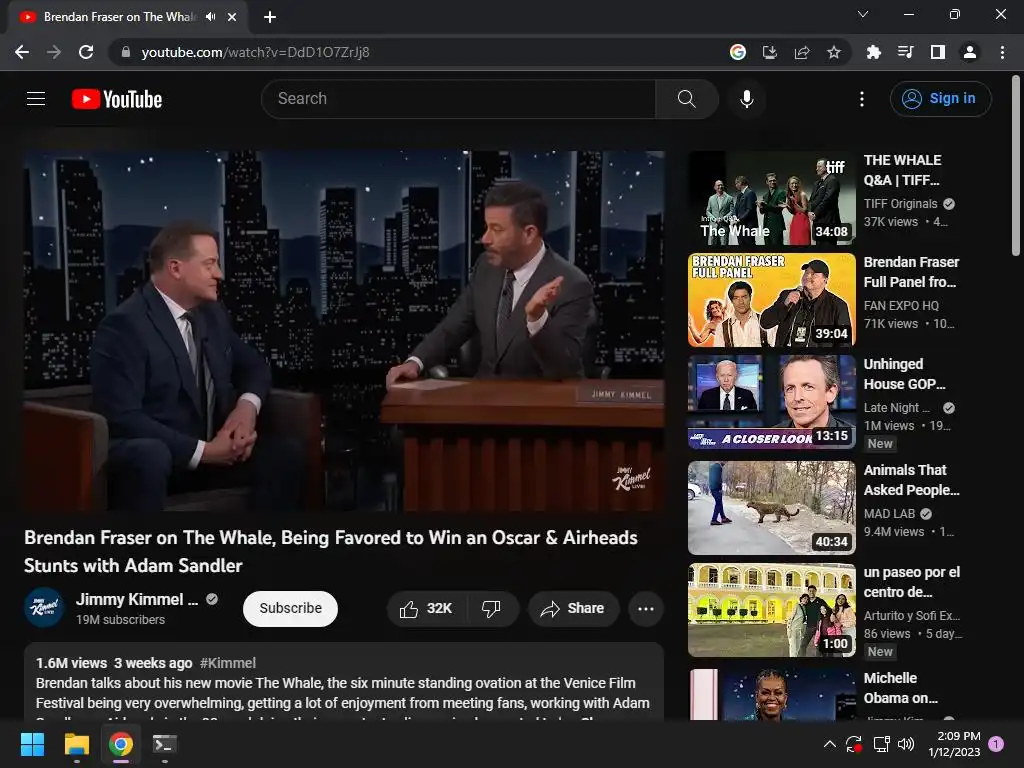The image size is (1024, 768).
Task: Open media controls icon in toolbar
Action: 906,52
